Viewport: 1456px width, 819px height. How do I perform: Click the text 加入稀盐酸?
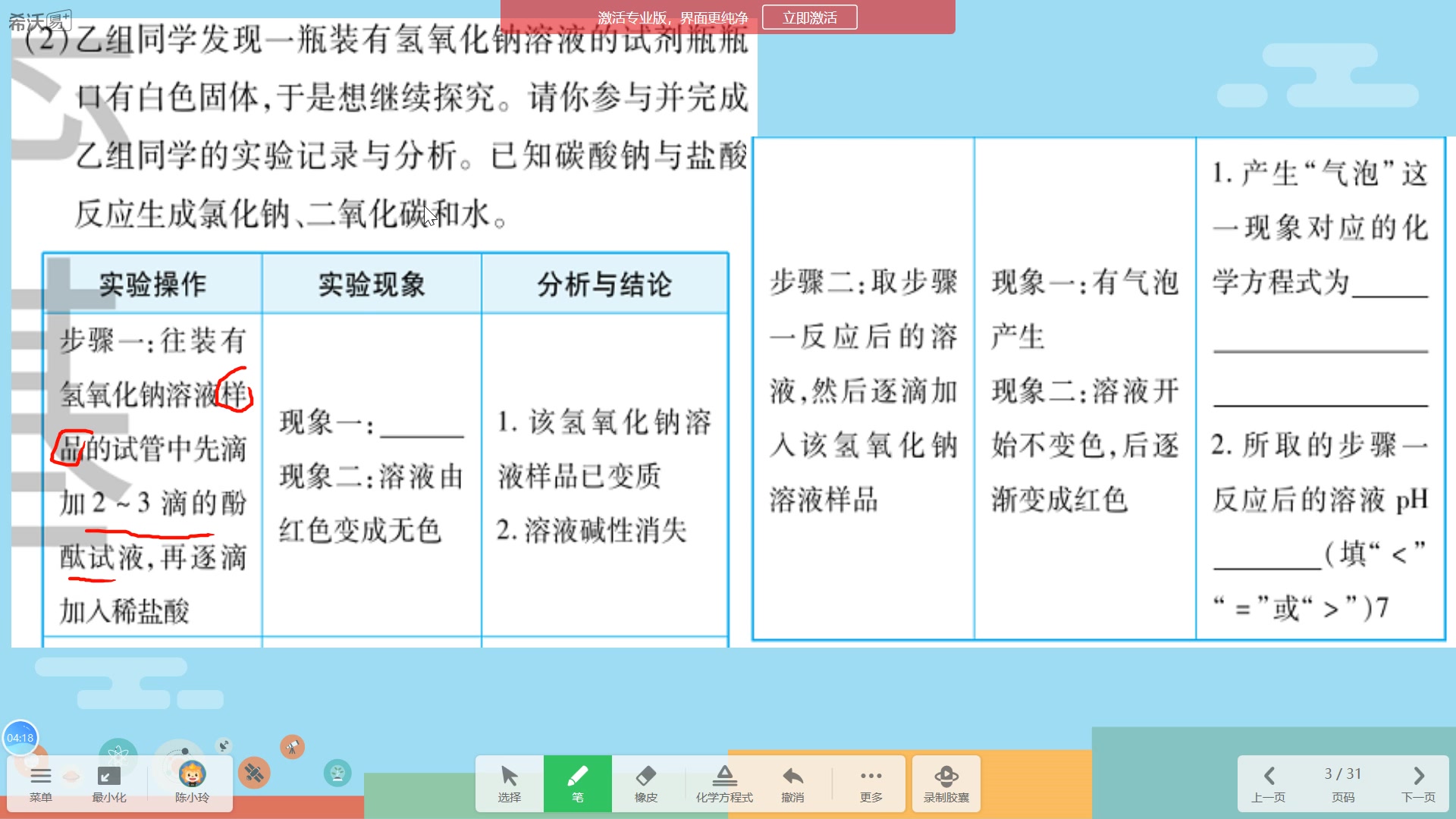124,611
